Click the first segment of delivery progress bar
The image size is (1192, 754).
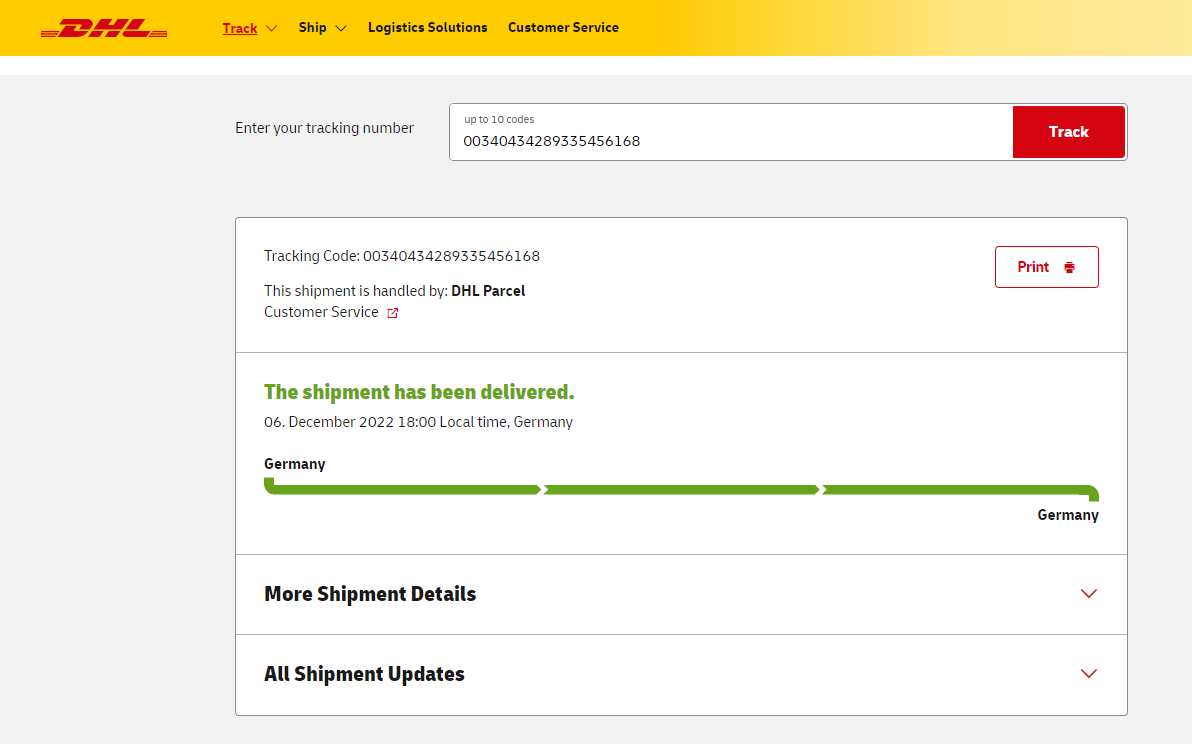tap(403, 490)
